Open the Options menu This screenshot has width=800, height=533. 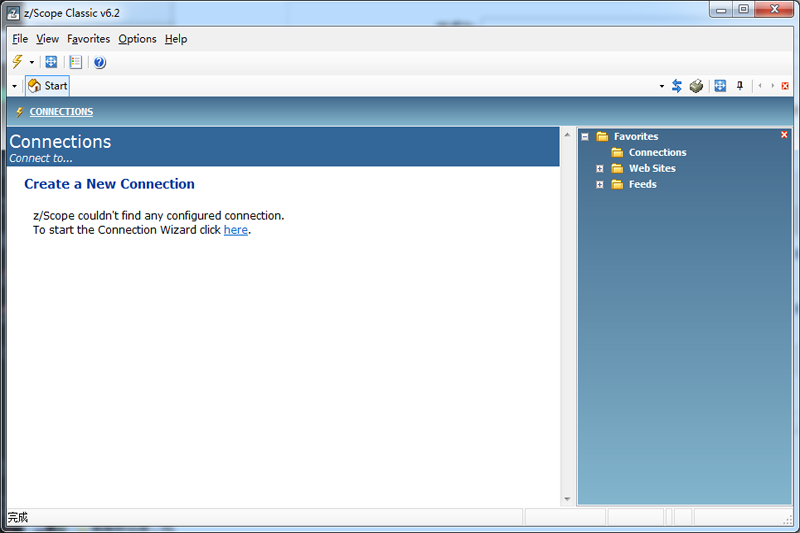(x=137, y=39)
